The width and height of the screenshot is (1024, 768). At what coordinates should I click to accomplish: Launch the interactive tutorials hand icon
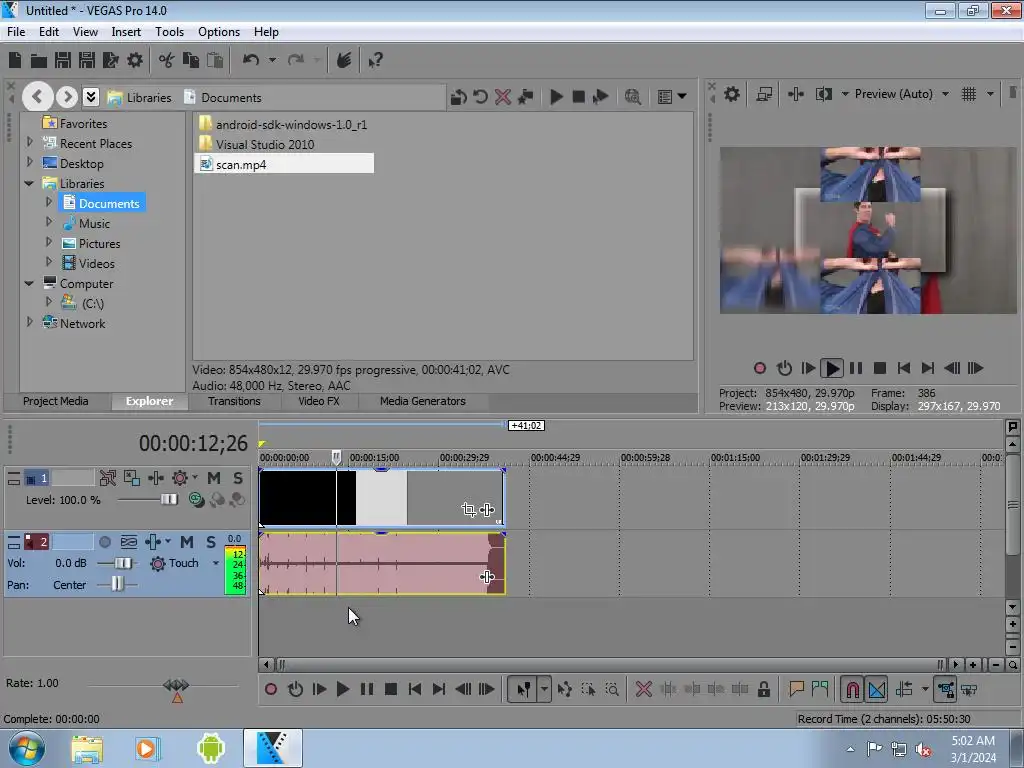344,61
